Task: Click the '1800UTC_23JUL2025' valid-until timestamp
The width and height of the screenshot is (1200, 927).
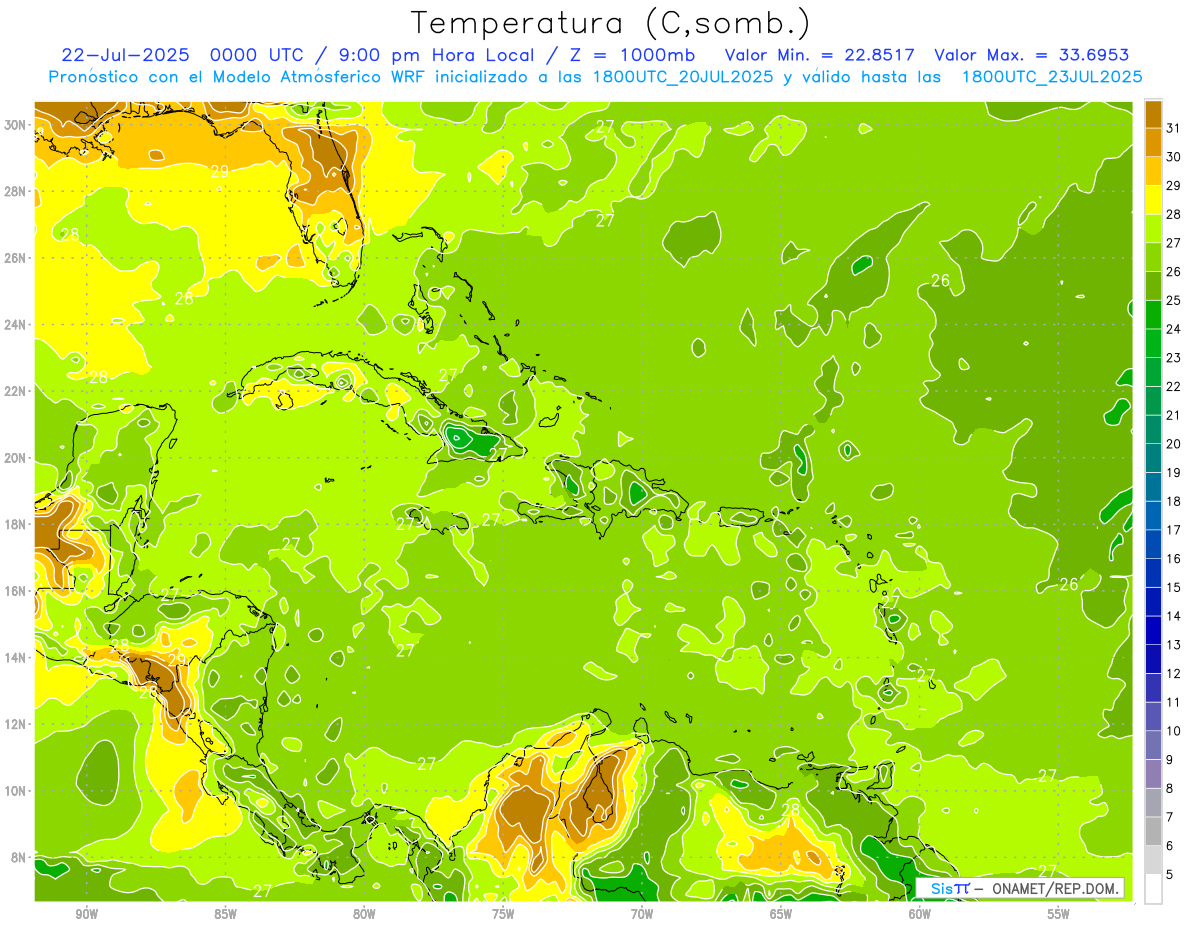Action: pyautogui.click(x=1052, y=76)
